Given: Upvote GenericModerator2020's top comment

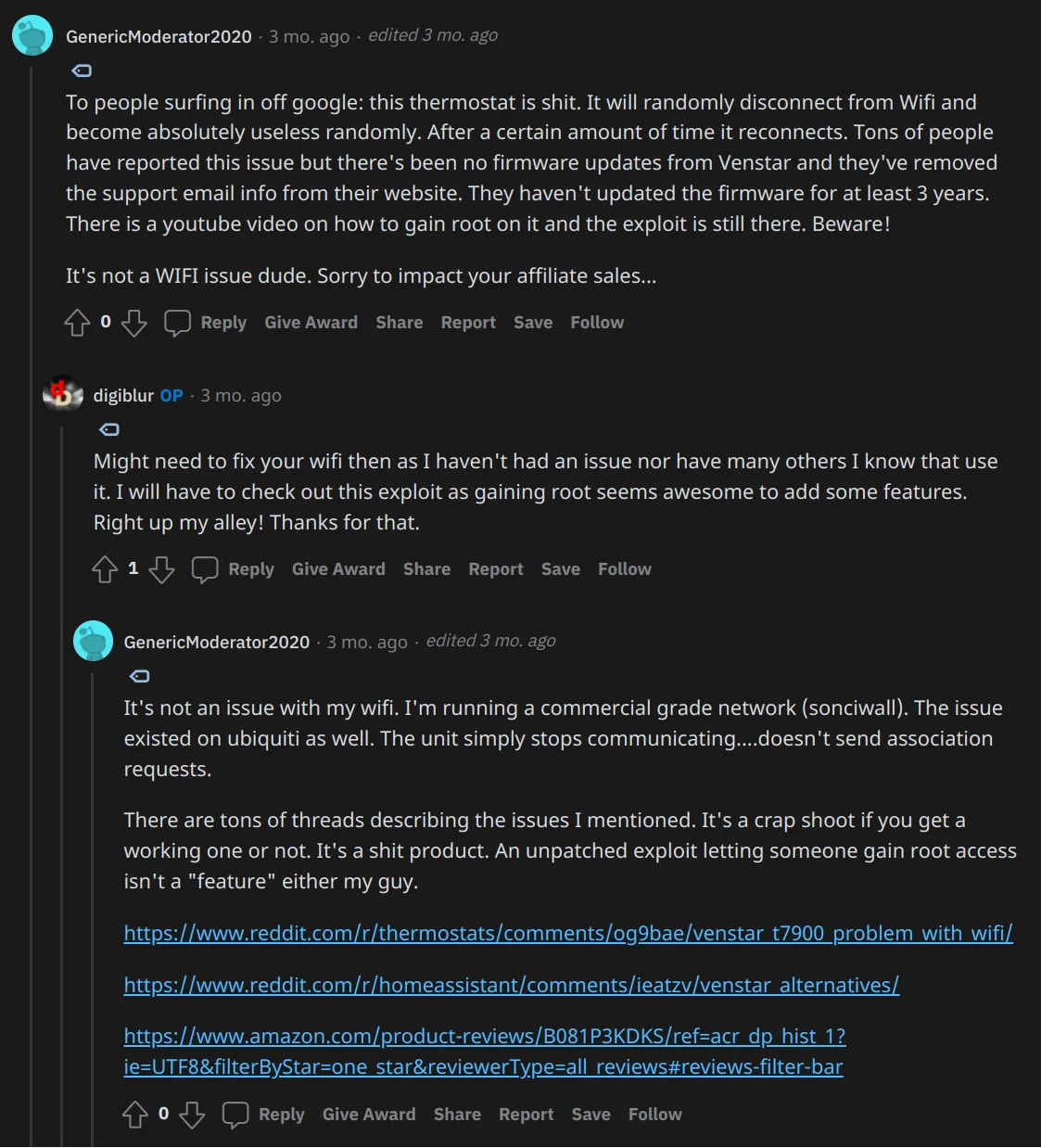Looking at the screenshot, I should tap(78, 322).
